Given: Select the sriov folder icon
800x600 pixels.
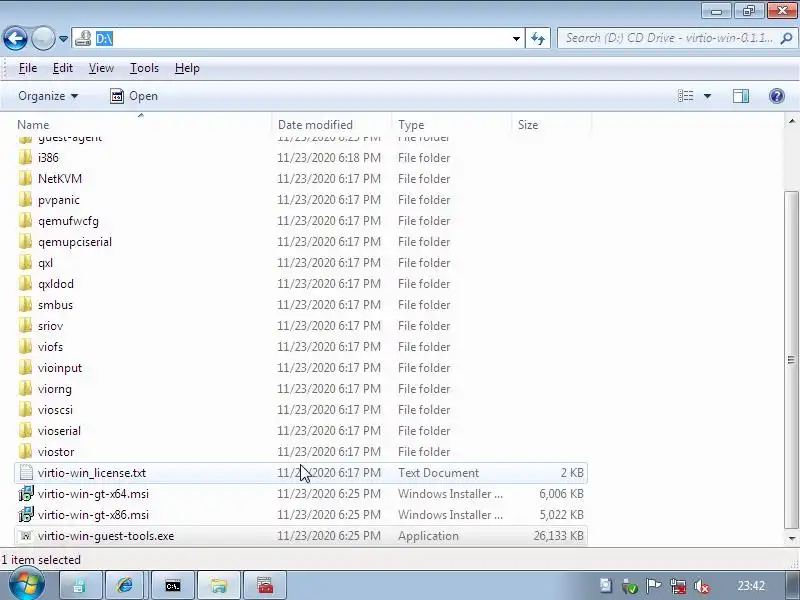Looking at the screenshot, I should (x=26, y=326).
